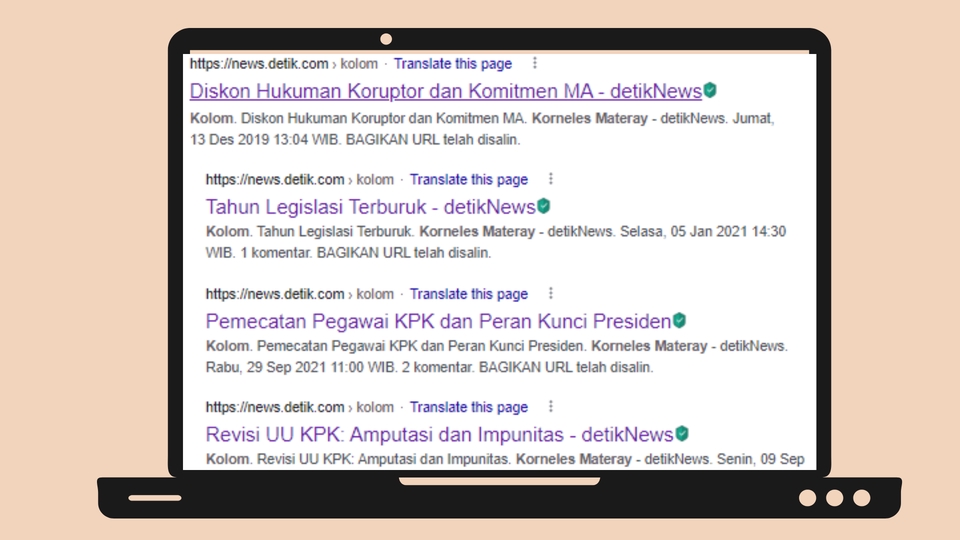
Task: Click the URL above 'Tahun Legislasi Terburuk' title
Action: 299,179
